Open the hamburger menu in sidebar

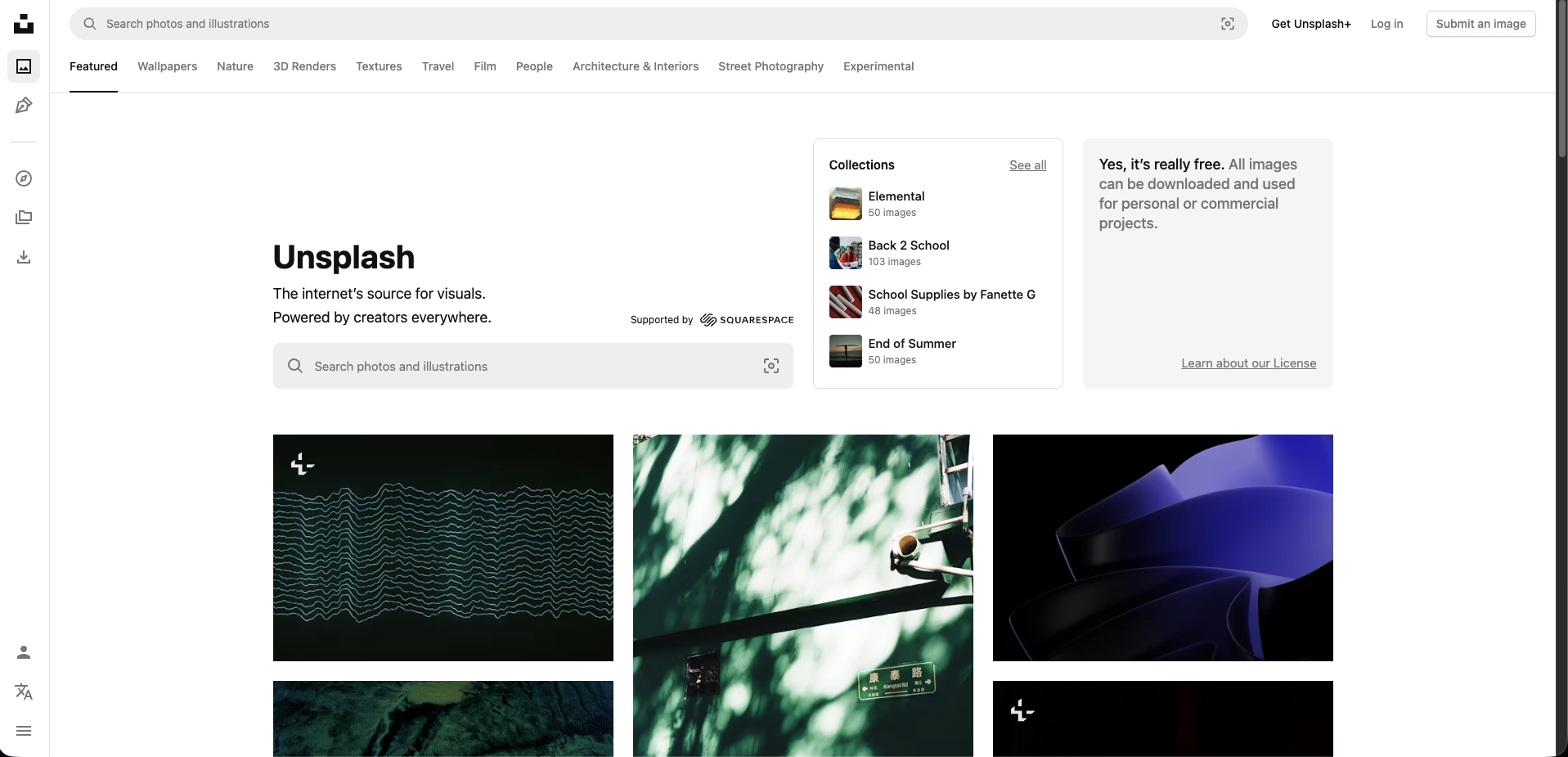[24, 731]
